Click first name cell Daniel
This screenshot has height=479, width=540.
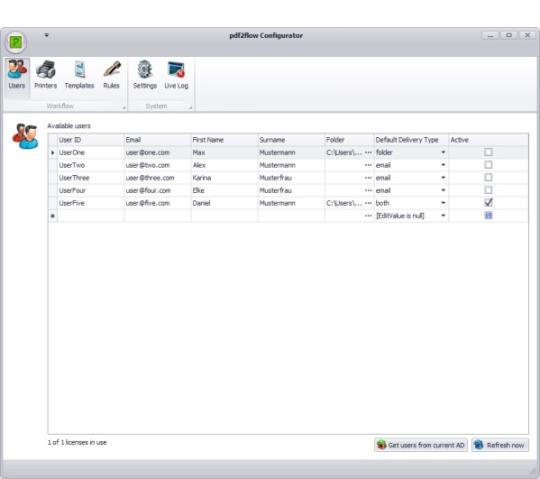tap(224, 203)
